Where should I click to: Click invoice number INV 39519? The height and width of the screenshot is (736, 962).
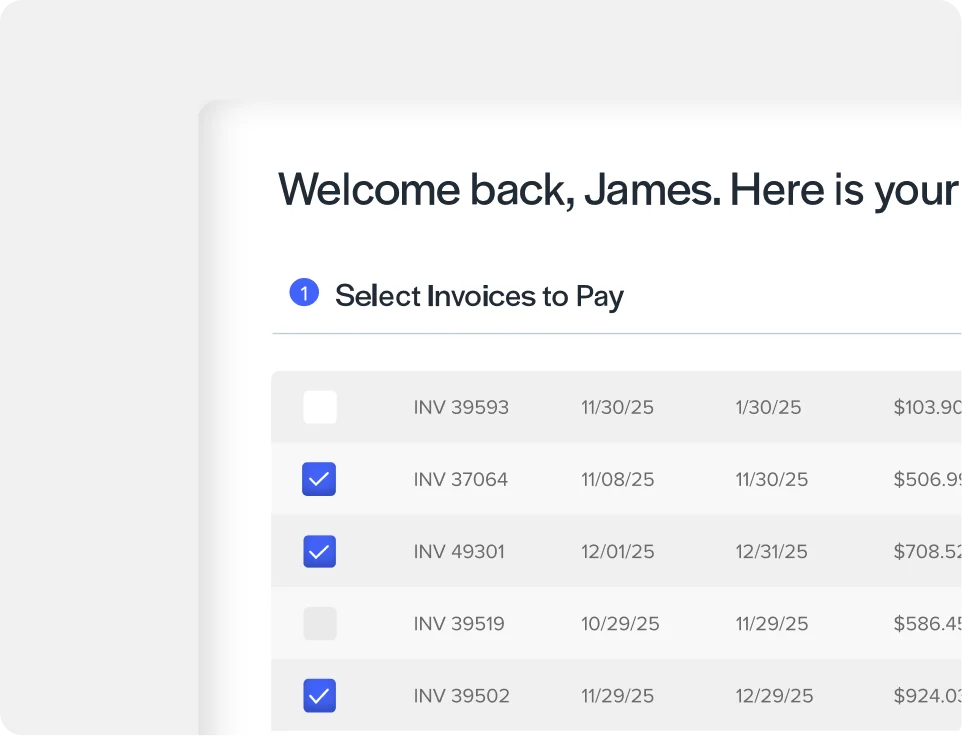click(x=459, y=623)
